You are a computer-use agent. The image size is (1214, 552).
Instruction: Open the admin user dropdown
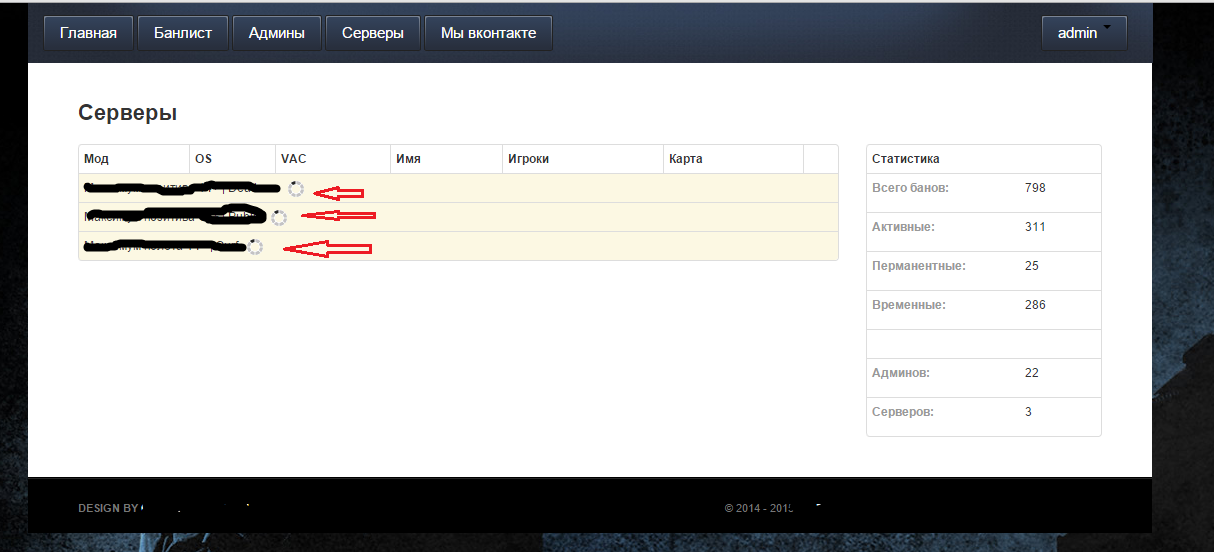click(1084, 33)
